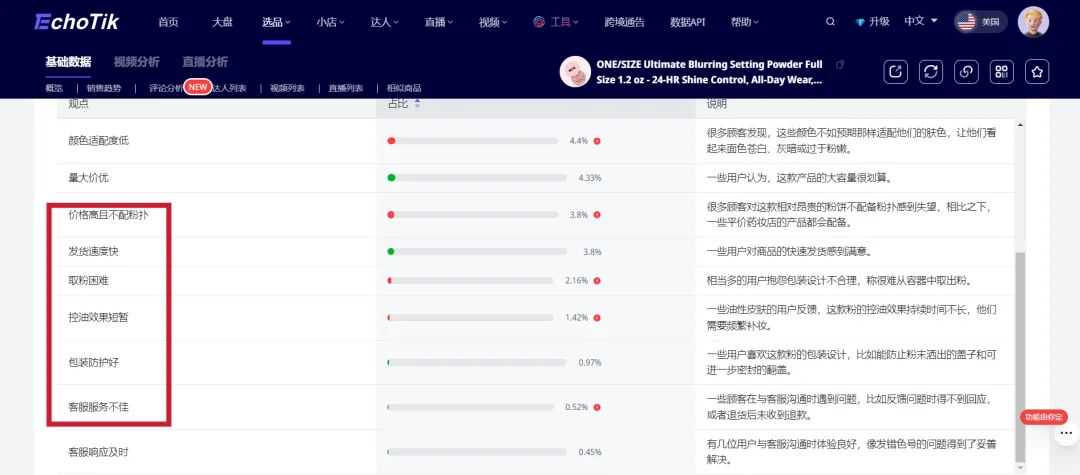
Task: Open product in external link icon
Action: 895,71
